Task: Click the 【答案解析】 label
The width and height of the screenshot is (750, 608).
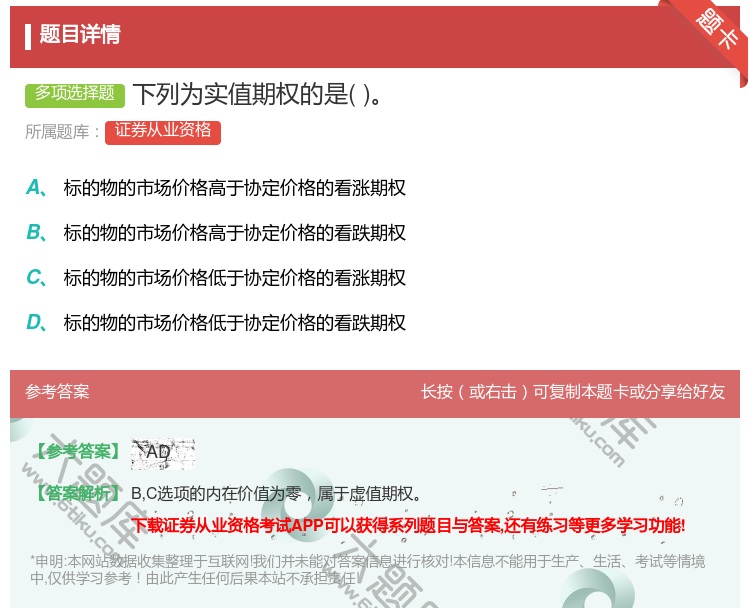Action: tap(77, 493)
